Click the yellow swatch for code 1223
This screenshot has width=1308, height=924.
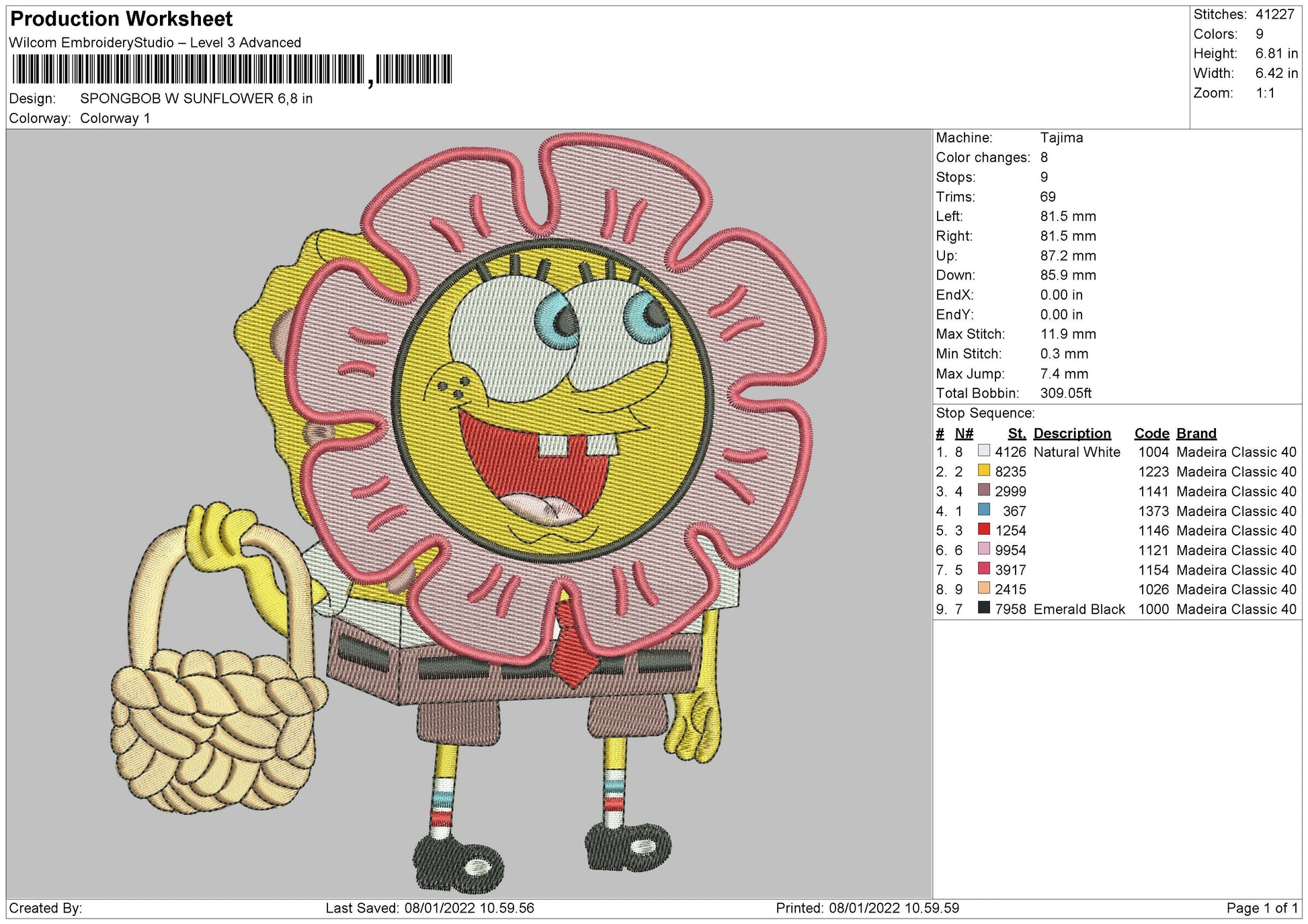click(984, 470)
